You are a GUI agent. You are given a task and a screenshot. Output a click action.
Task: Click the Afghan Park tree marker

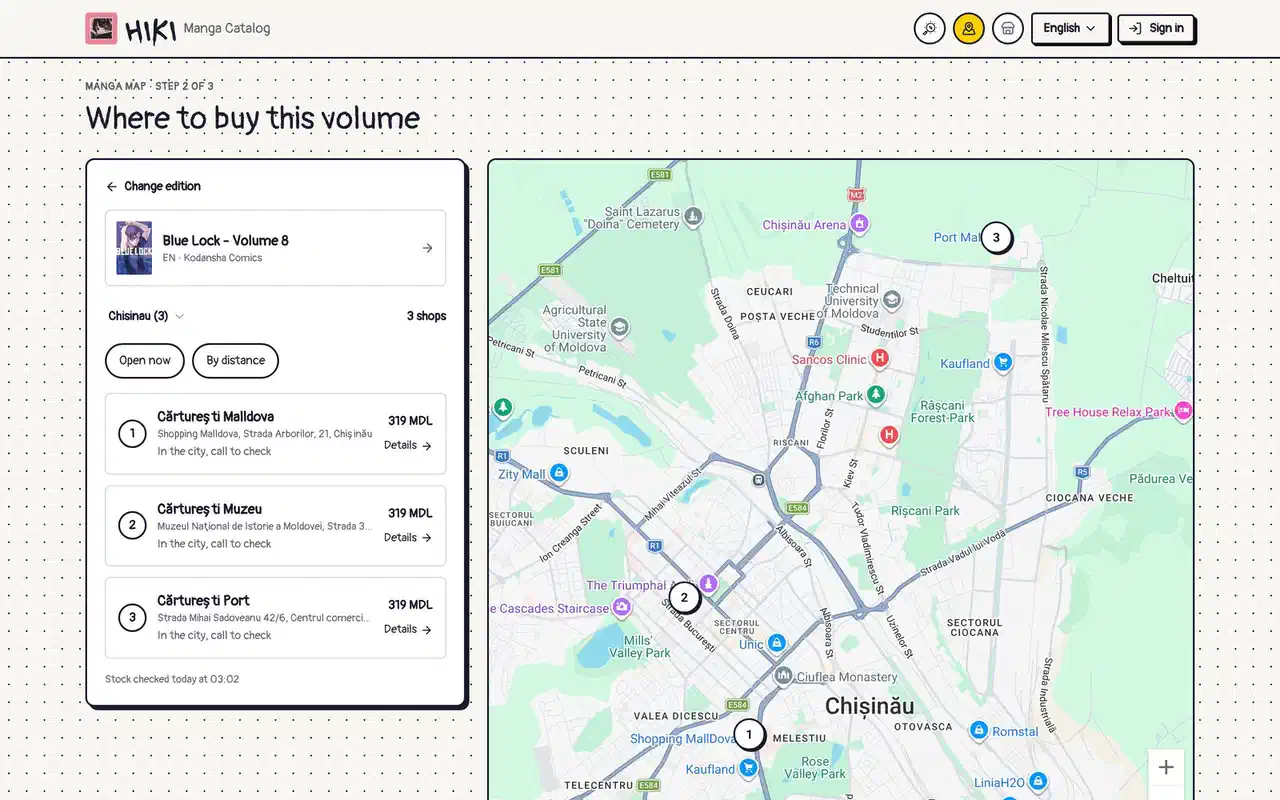876,394
